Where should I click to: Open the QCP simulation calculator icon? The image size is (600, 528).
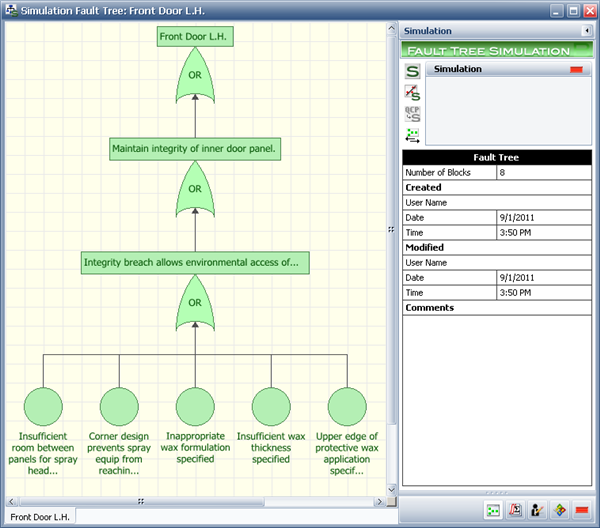click(x=412, y=114)
